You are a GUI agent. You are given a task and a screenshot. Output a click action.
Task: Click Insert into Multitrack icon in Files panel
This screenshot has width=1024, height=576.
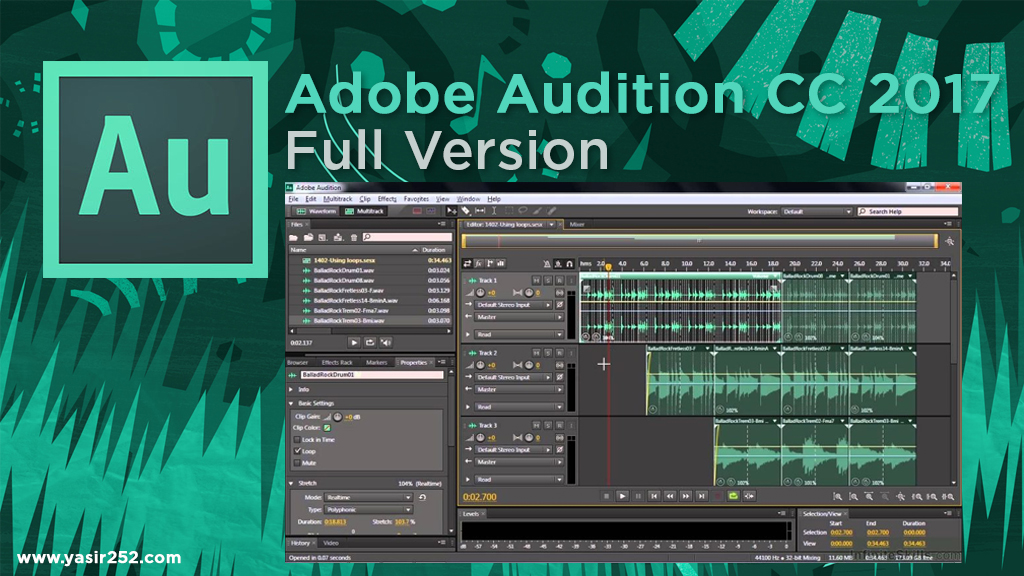338,237
